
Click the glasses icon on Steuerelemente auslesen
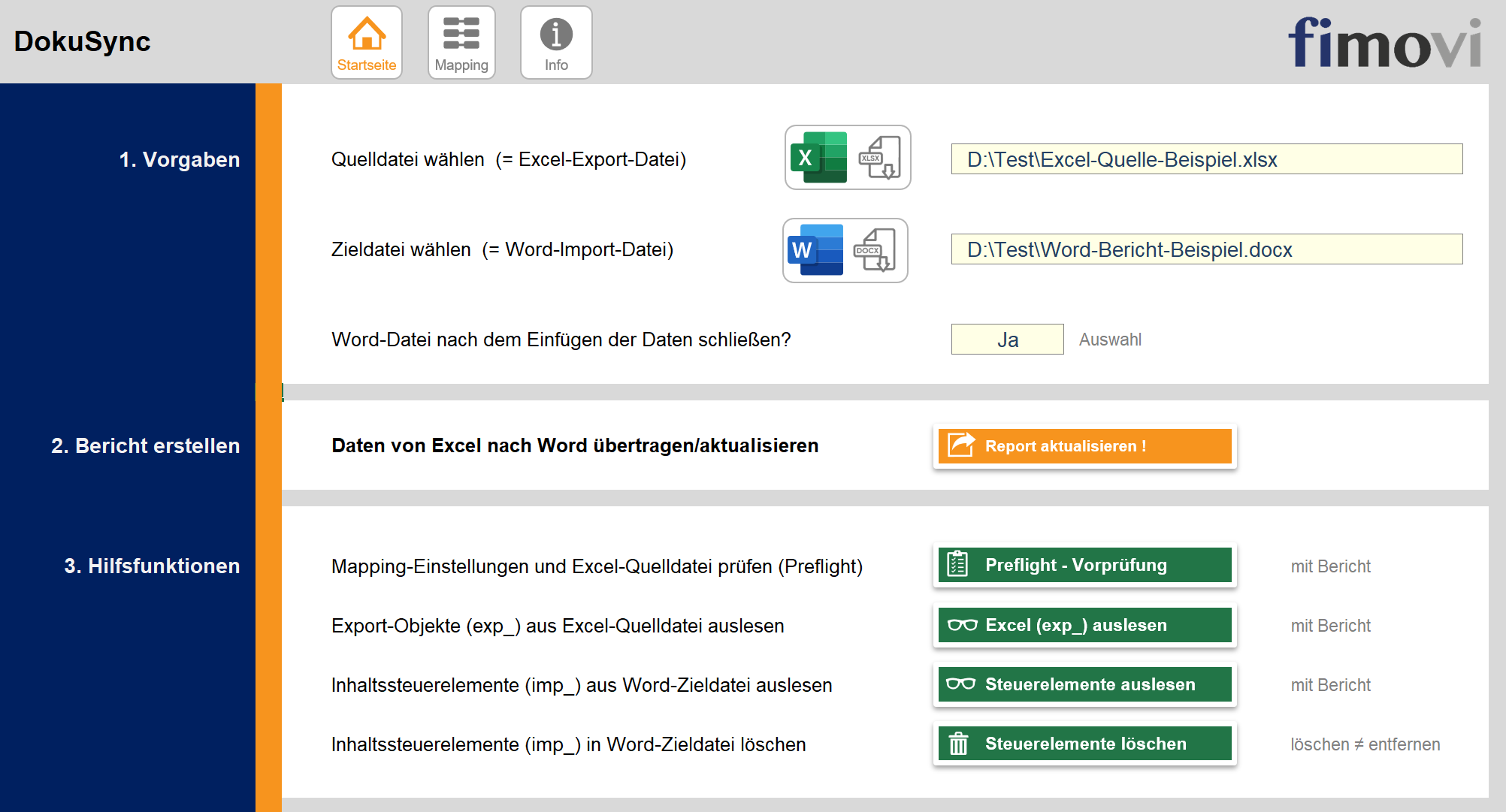coord(960,684)
